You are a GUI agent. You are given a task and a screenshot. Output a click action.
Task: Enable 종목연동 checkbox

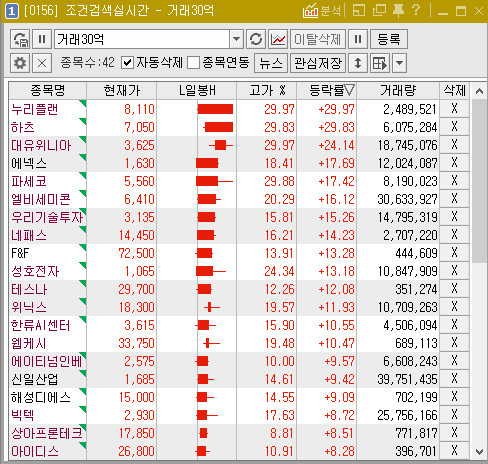coord(194,63)
